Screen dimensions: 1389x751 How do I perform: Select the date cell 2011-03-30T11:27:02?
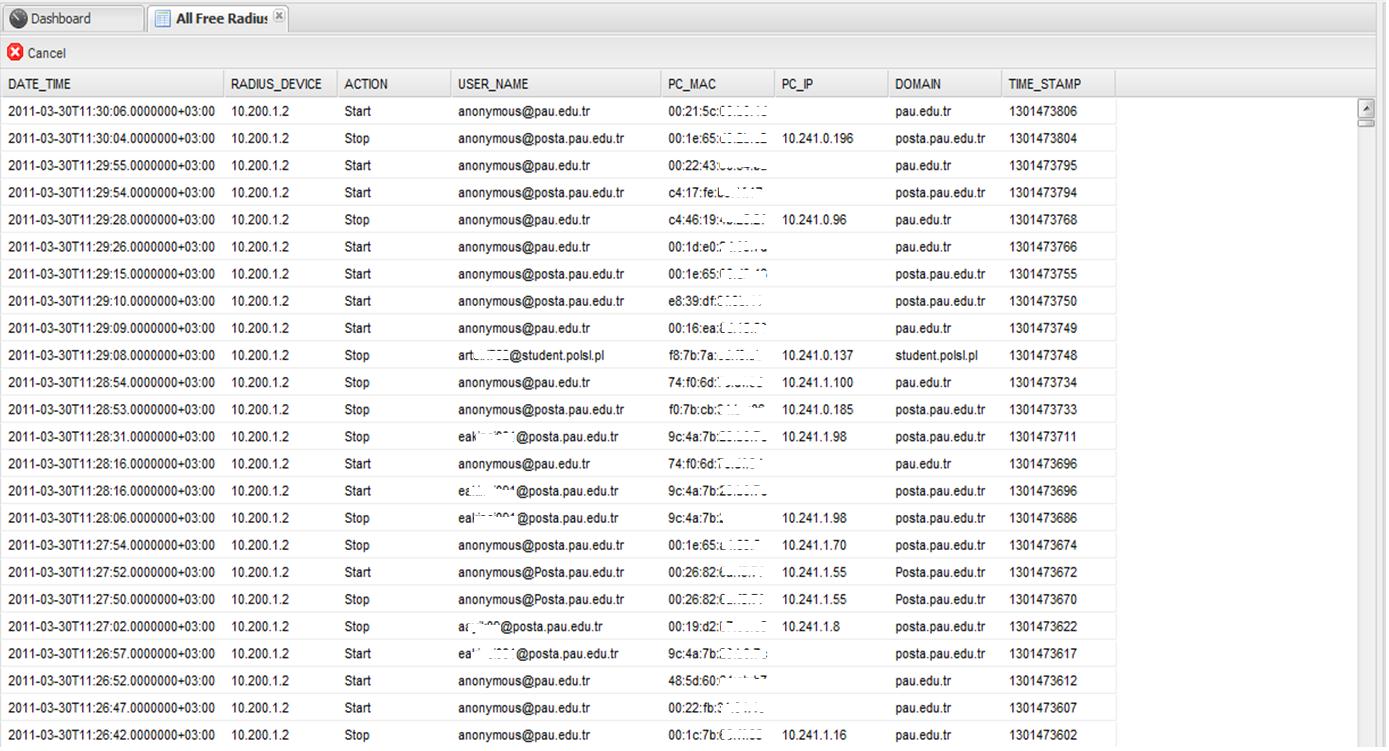click(x=111, y=626)
